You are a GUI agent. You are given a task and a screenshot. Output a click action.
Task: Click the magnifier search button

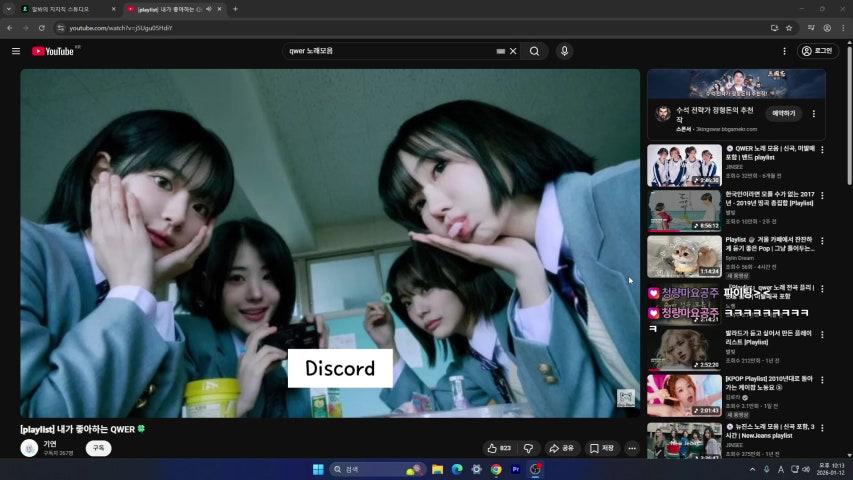535,51
